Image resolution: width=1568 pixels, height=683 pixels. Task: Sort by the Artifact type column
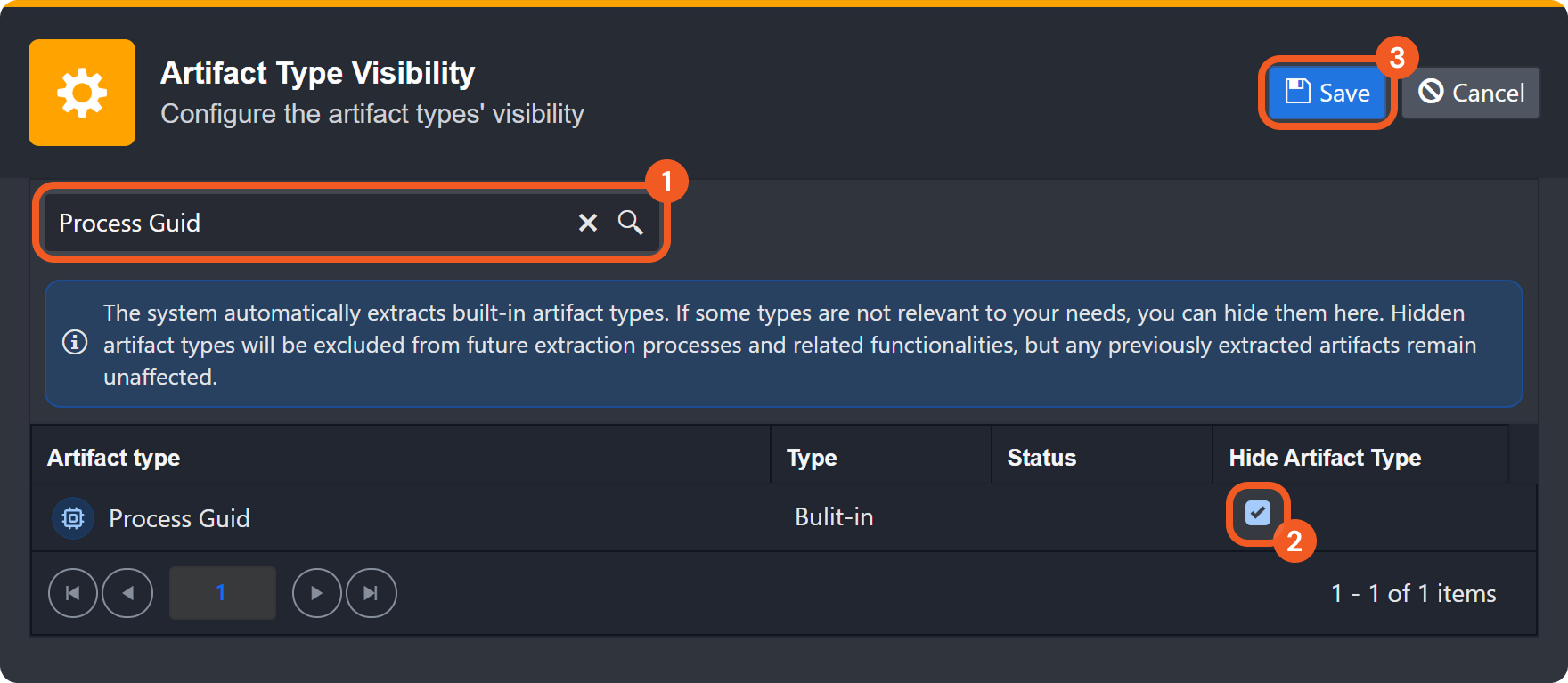pyautogui.click(x=114, y=458)
